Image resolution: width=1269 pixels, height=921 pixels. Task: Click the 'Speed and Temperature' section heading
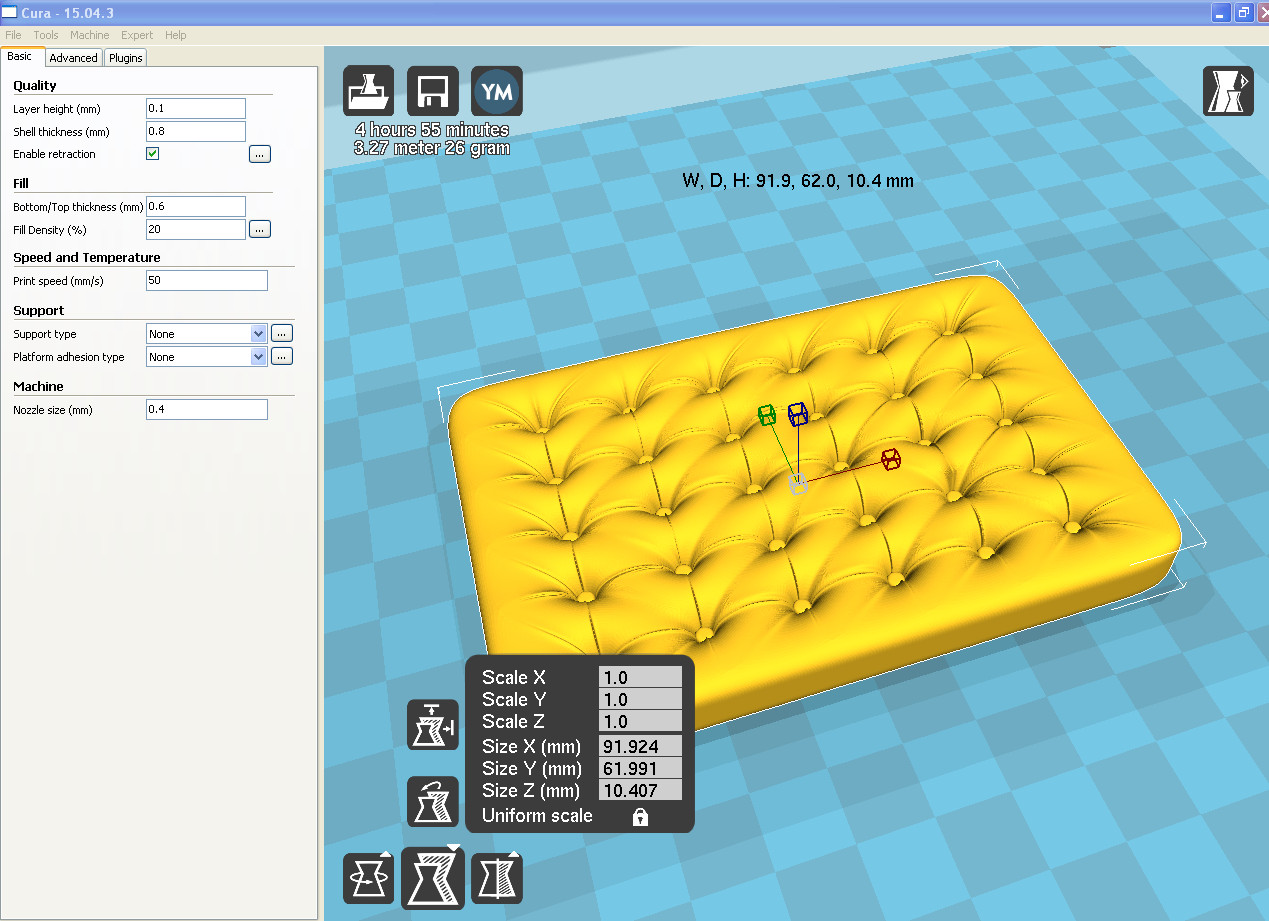[x=87, y=257]
